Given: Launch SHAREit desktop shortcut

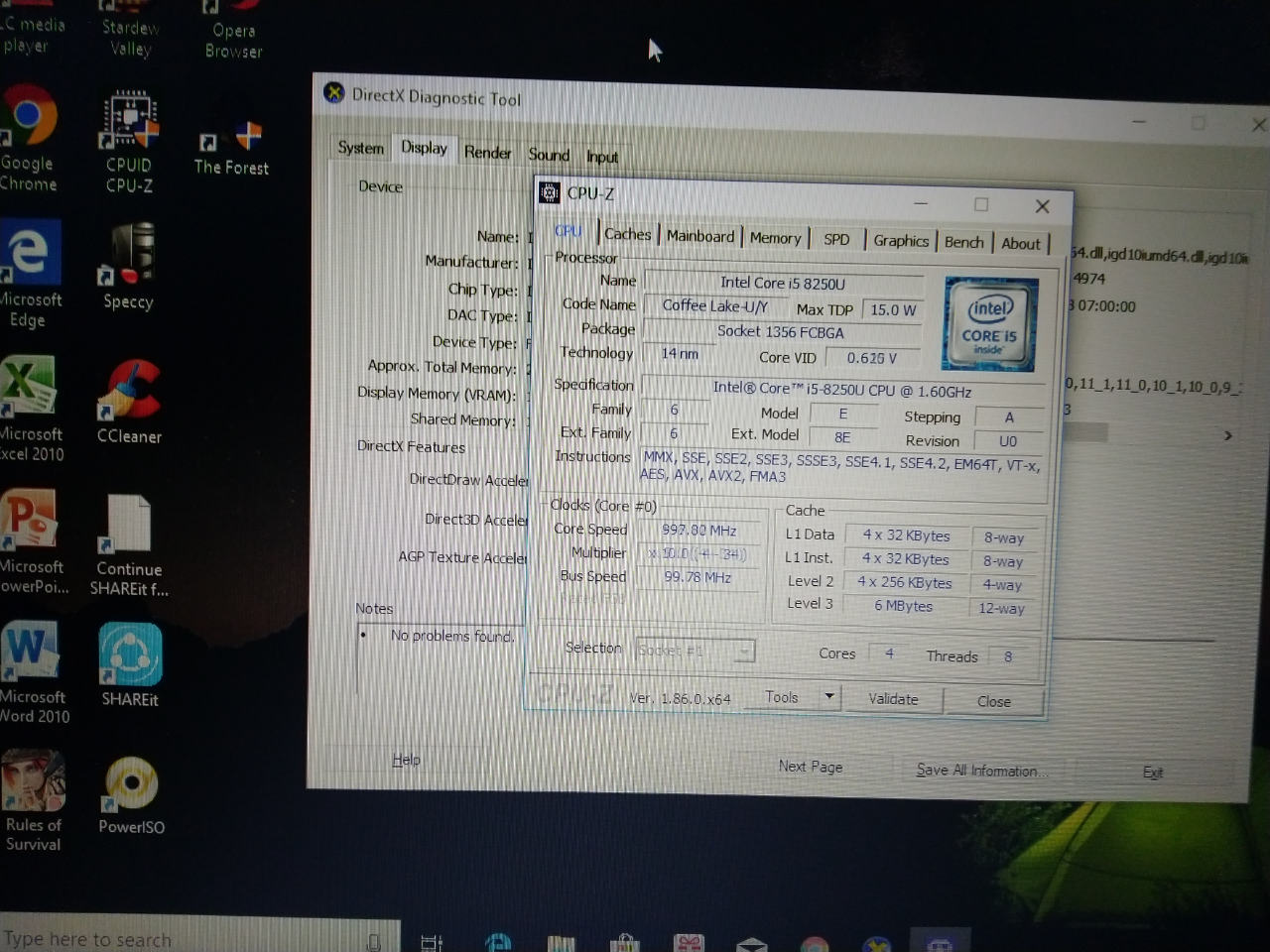Looking at the screenshot, I should (130, 665).
